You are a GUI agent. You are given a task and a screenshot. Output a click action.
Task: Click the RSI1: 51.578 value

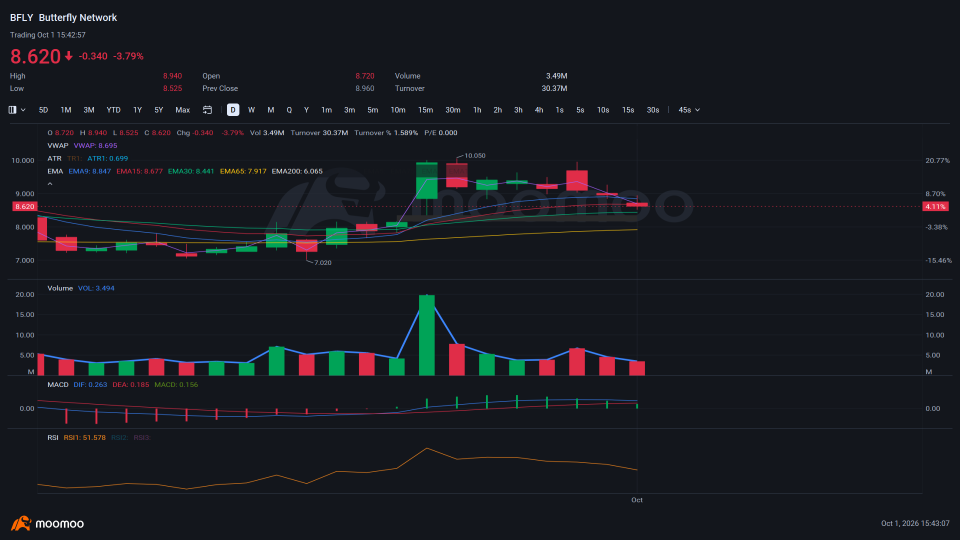click(84, 438)
